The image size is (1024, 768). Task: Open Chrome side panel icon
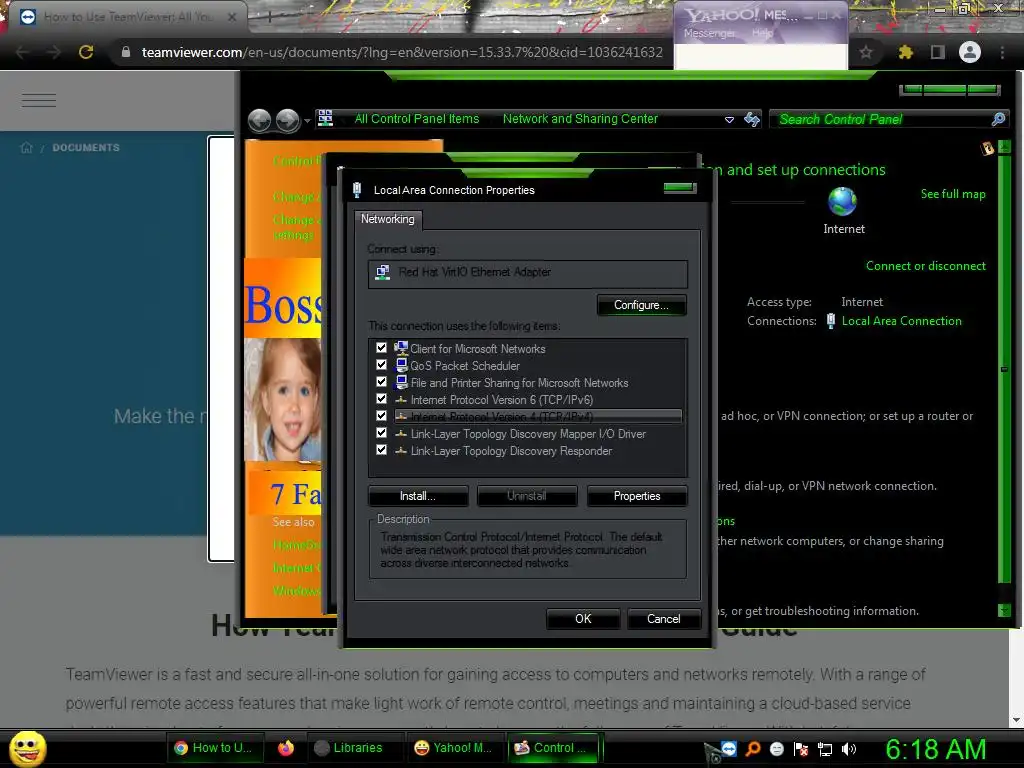pyautogui.click(x=938, y=52)
